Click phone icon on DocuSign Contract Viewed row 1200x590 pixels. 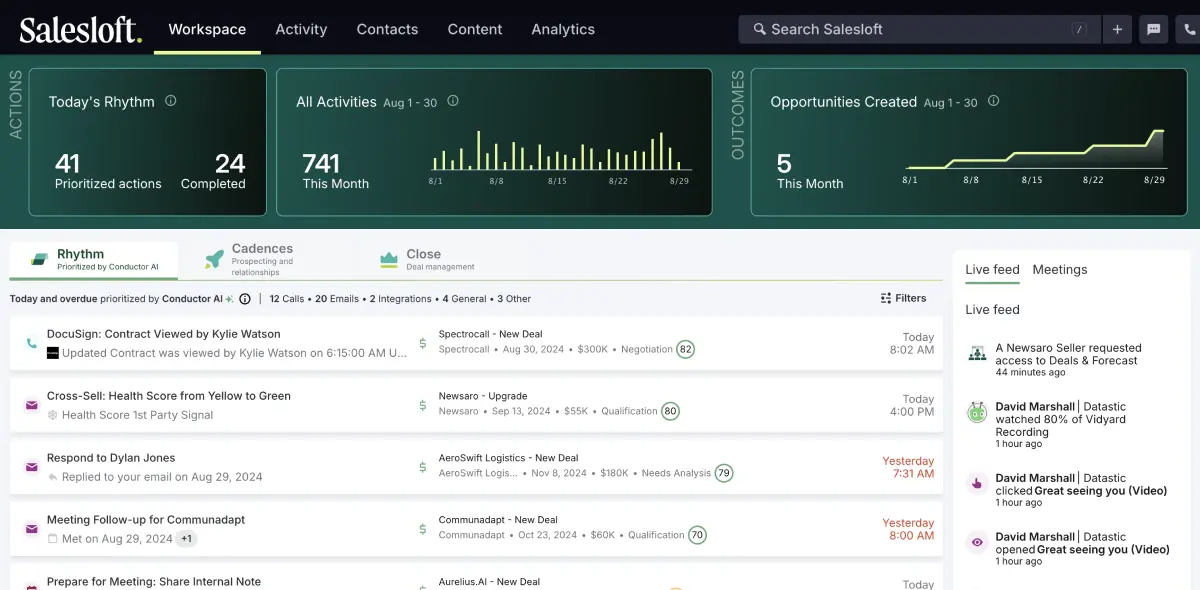(x=31, y=343)
